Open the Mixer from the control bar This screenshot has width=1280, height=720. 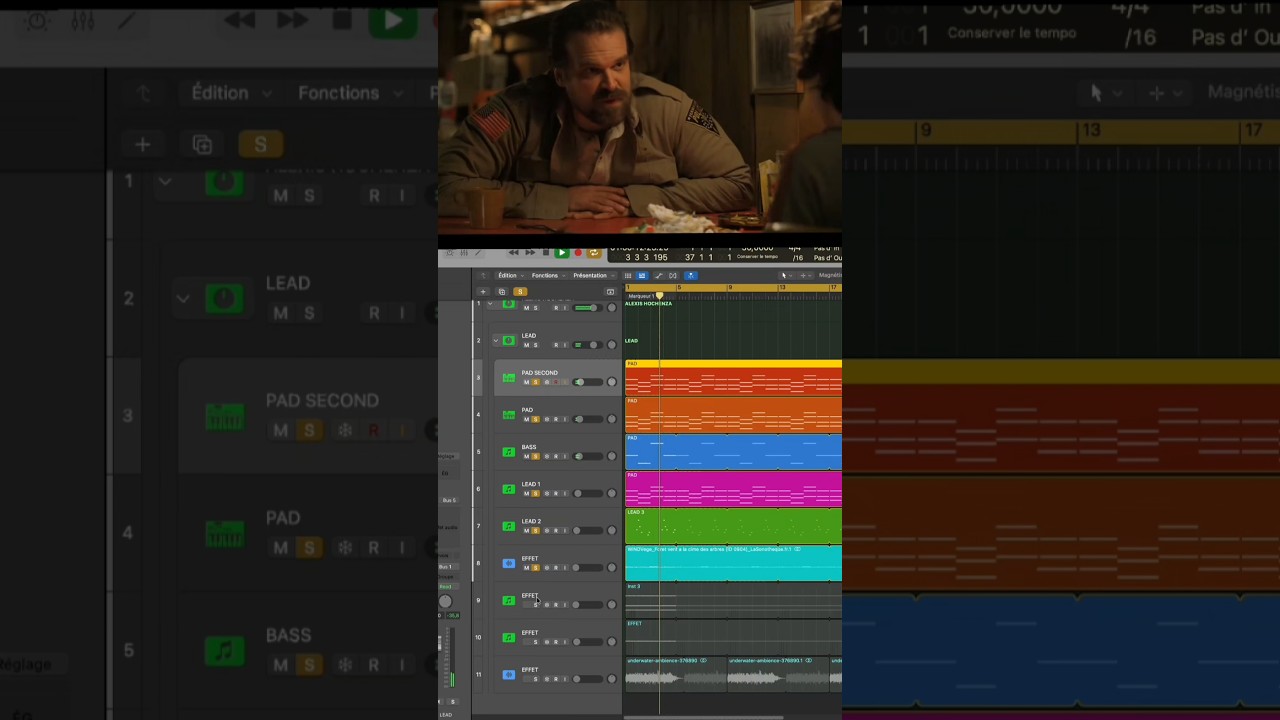463,253
